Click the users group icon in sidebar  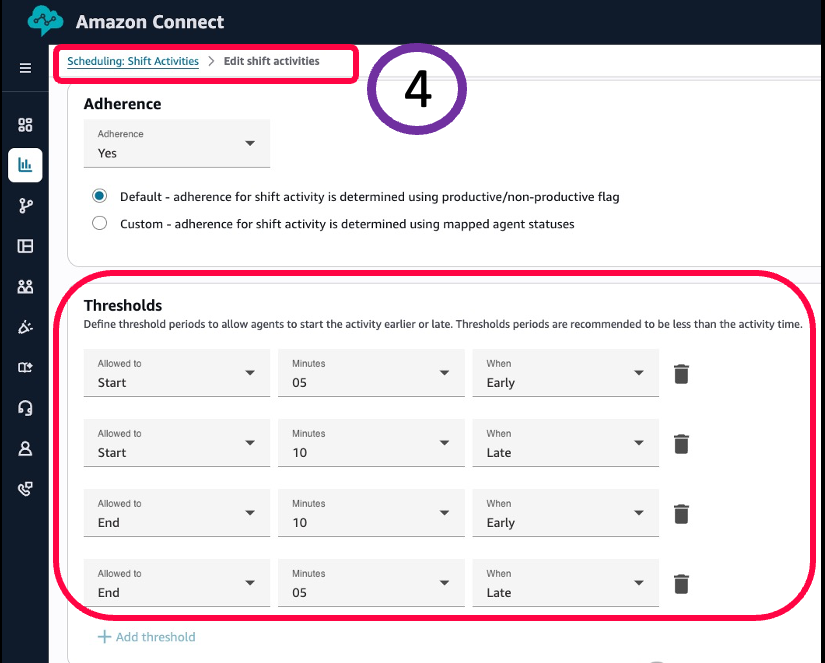pos(25,287)
